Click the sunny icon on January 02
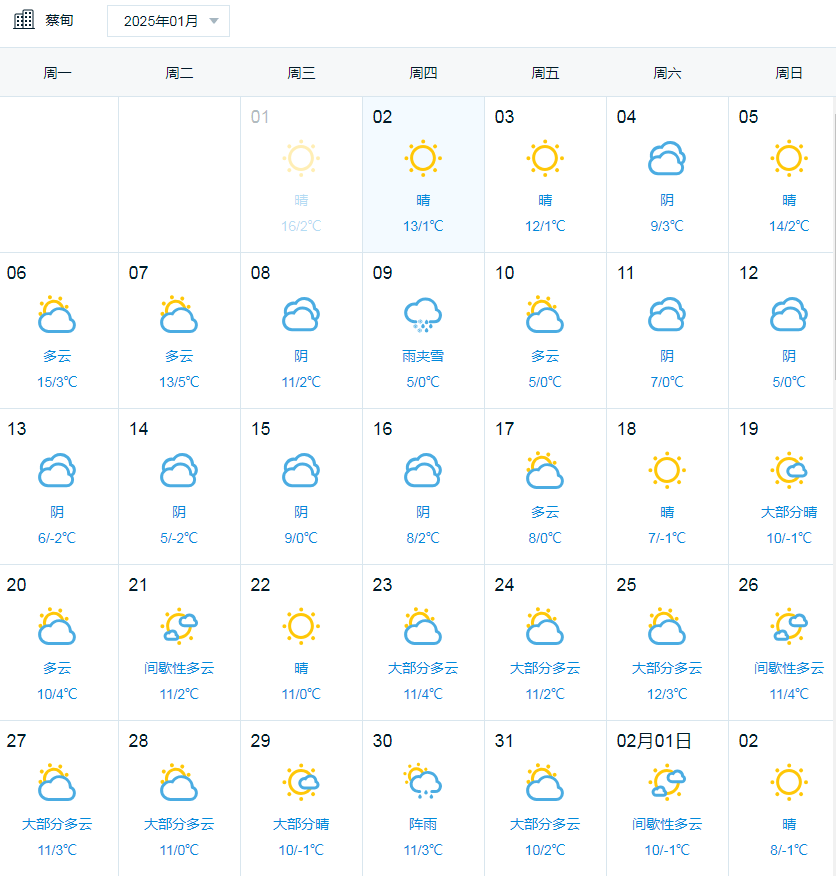 pos(423,158)
